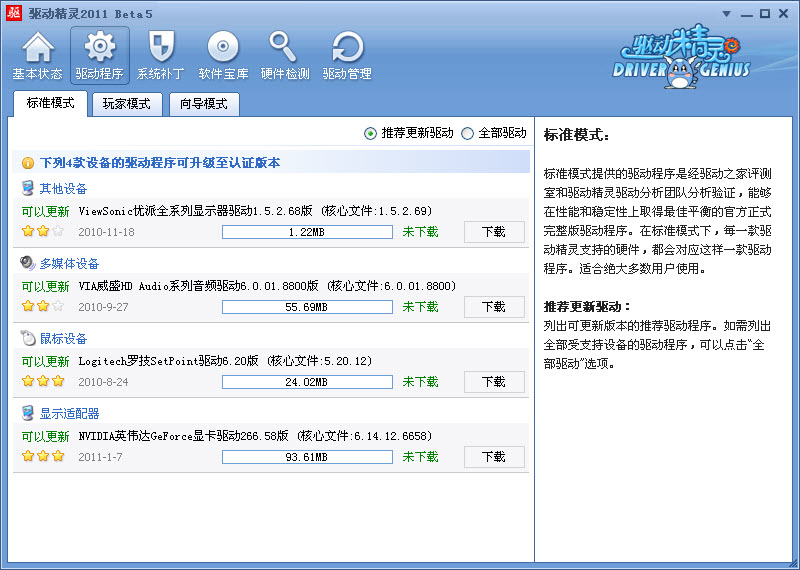This screenshot has width=800, height=570.
Task: Download the Logitech SetPoint driver
Action: [x=494, y=382]
